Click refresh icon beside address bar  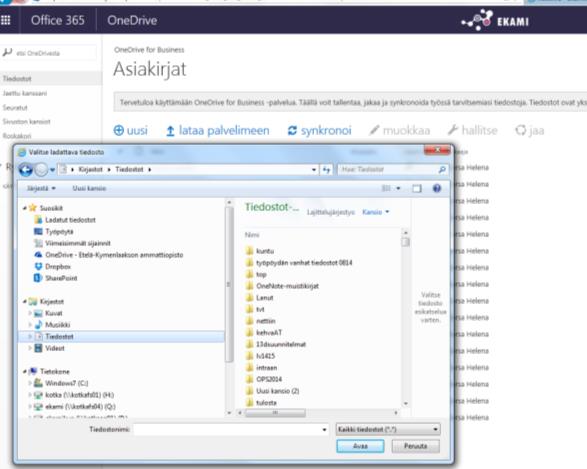(x=326, y=170)
